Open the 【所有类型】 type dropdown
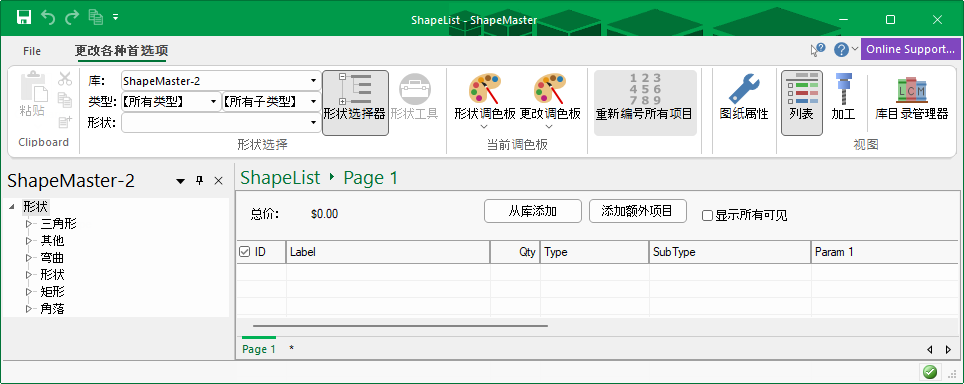Viewport: 964px width, 384px height. [213, 101]
